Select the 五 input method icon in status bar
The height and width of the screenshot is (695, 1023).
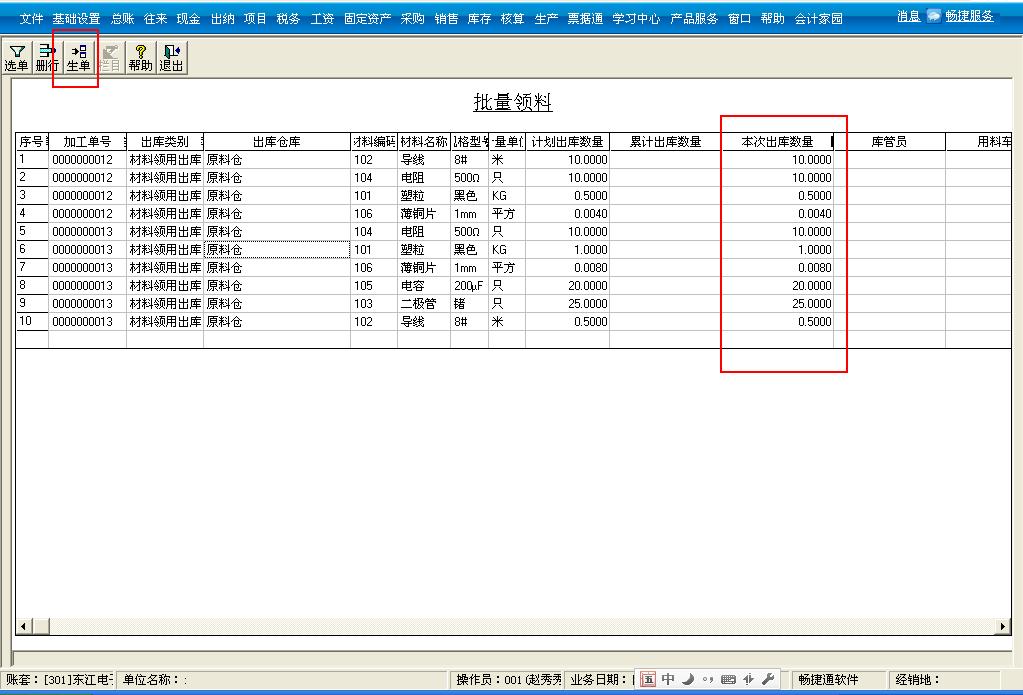coord(648,679)
